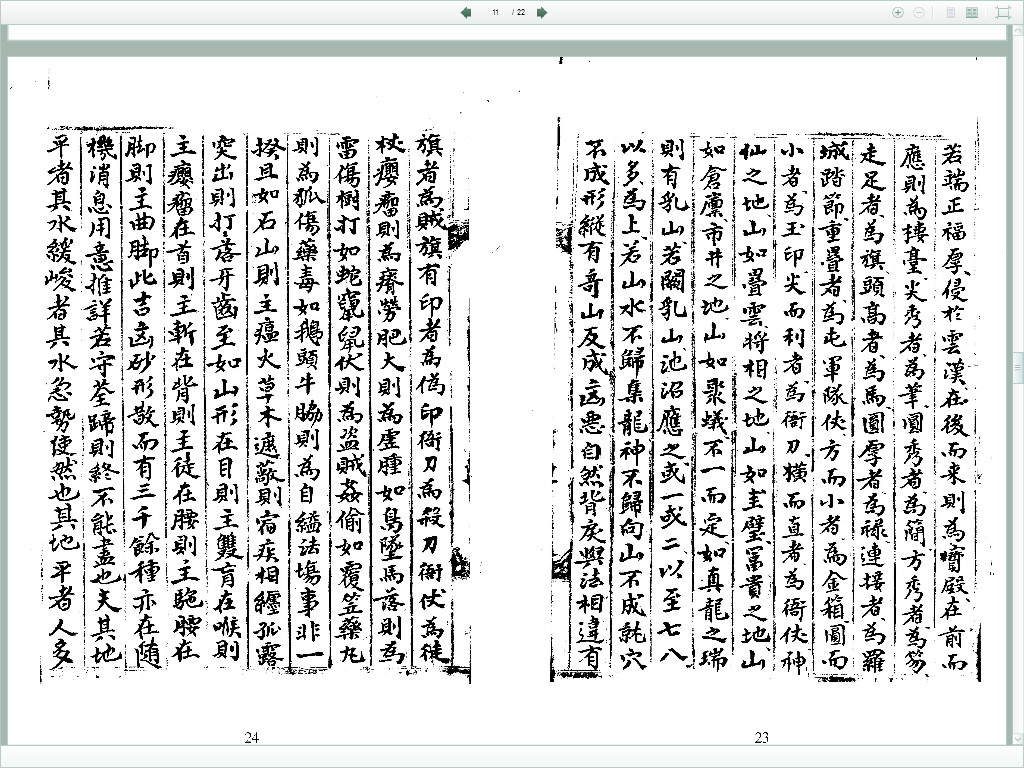Viewport: 1024px width, 768px height.
Task: Switch to single-page view layout
Action: [950, 12]
